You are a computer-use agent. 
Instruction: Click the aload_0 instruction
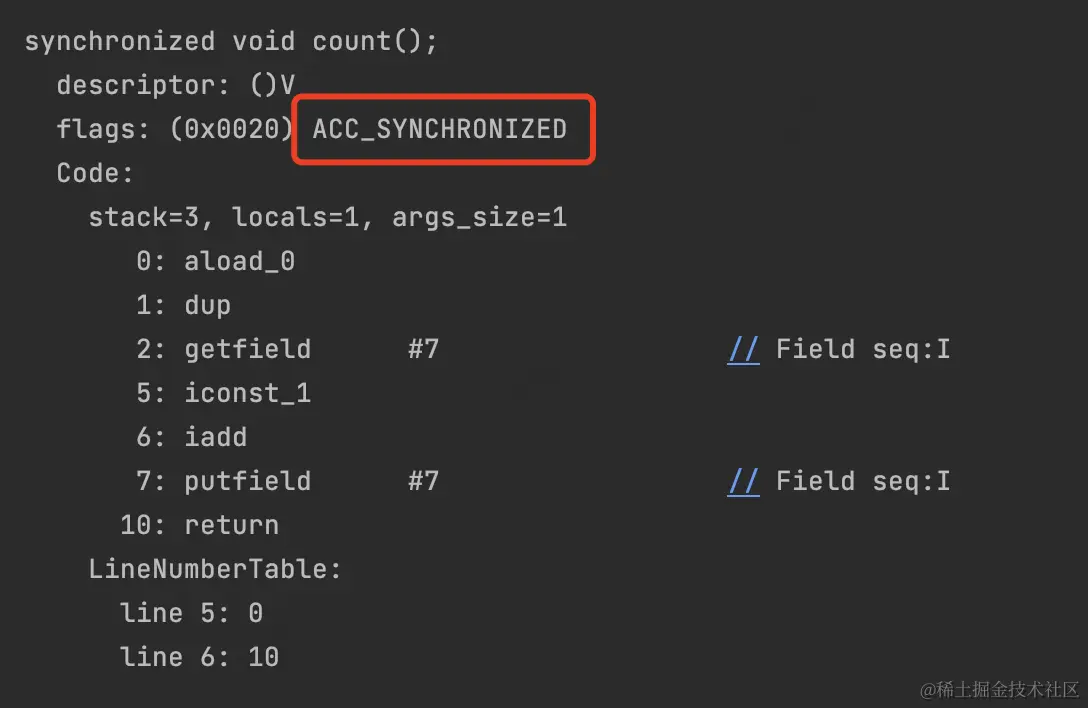pyautogui.click(x=239, y=262)
